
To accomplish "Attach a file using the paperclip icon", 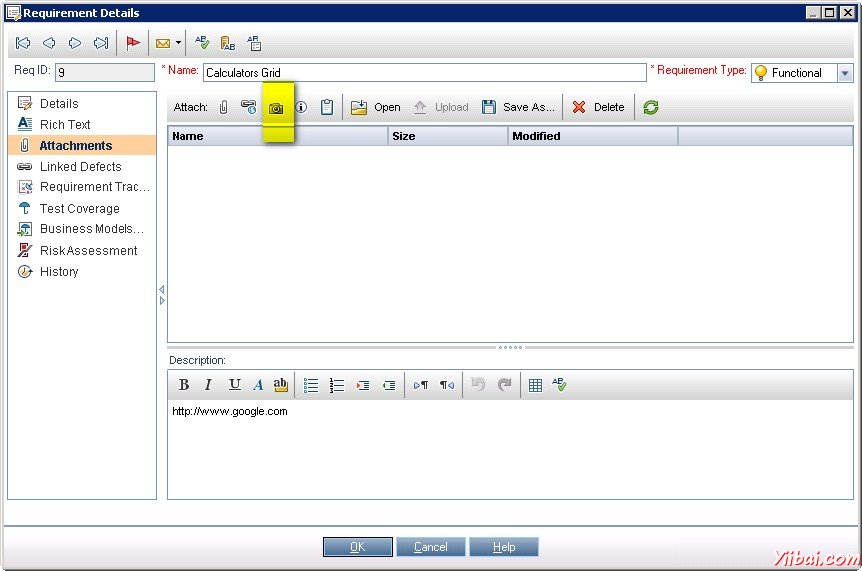I will pyautogui.click(x=223, y=107).
